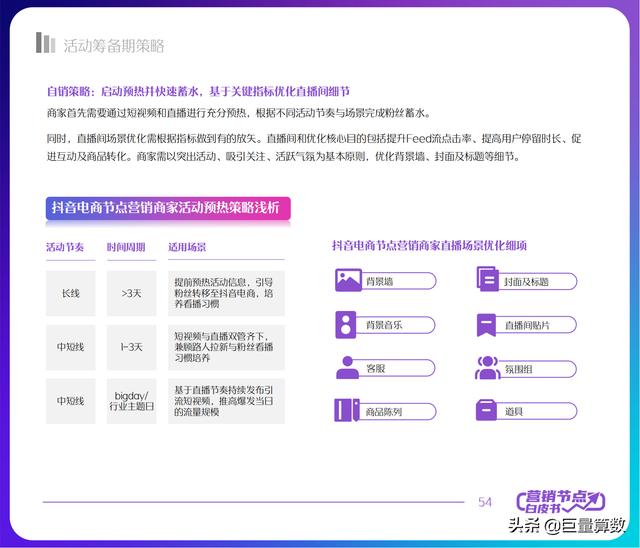The width and height of the screenshot is (640, 548).
Task: Click the 道具 box icon
Action: [x=486, y=410]
